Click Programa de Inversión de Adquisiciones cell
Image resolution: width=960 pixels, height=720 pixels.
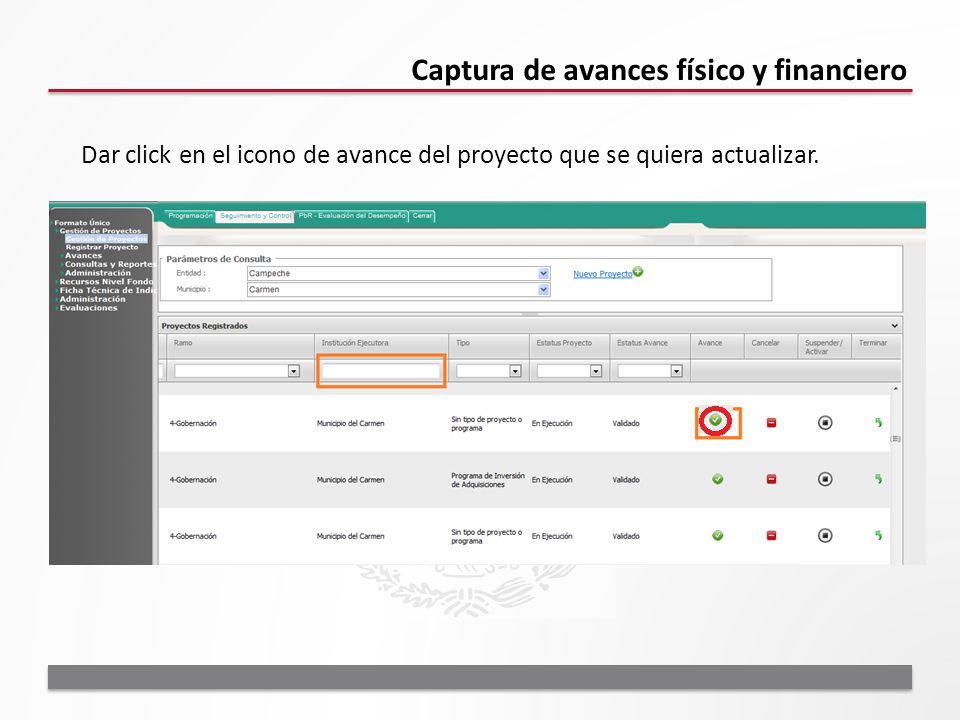click(487, 480)
